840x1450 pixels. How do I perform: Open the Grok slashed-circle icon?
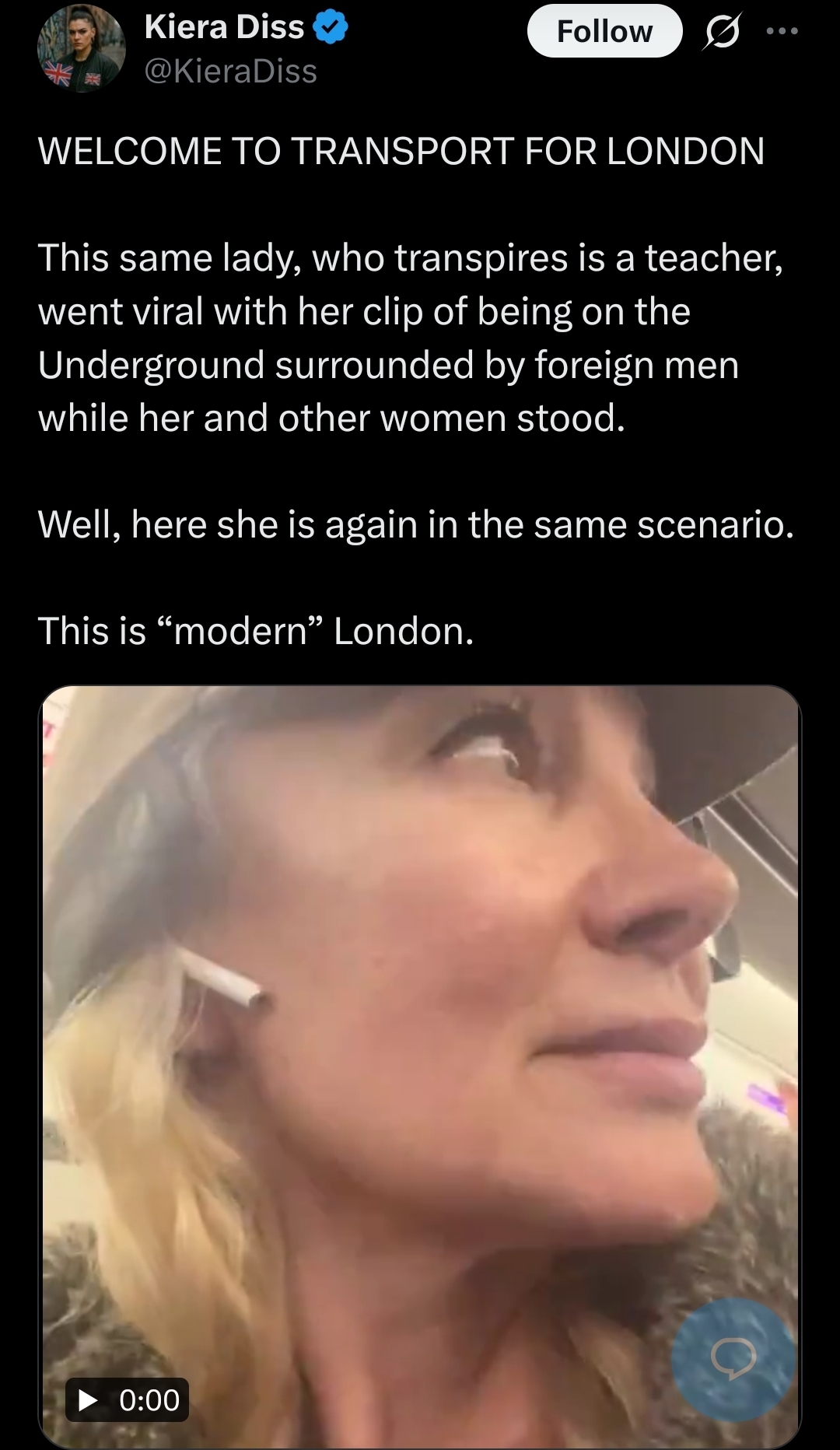(x=722, y=32)
